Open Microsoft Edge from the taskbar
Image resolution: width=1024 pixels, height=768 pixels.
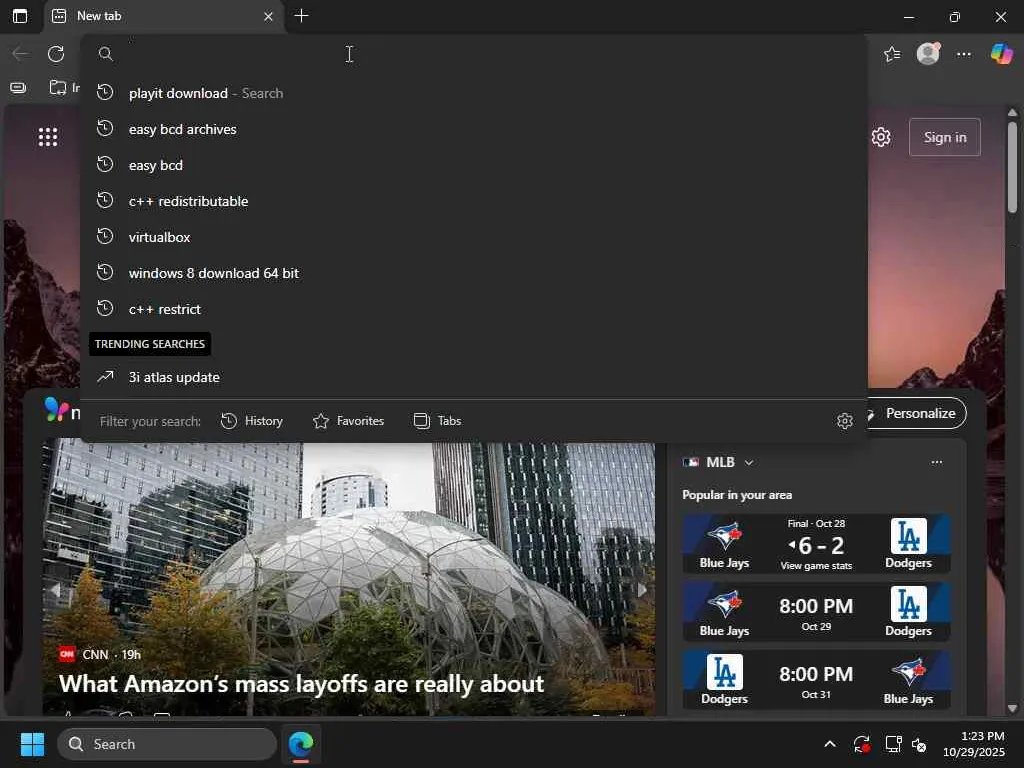pos(301,744)
